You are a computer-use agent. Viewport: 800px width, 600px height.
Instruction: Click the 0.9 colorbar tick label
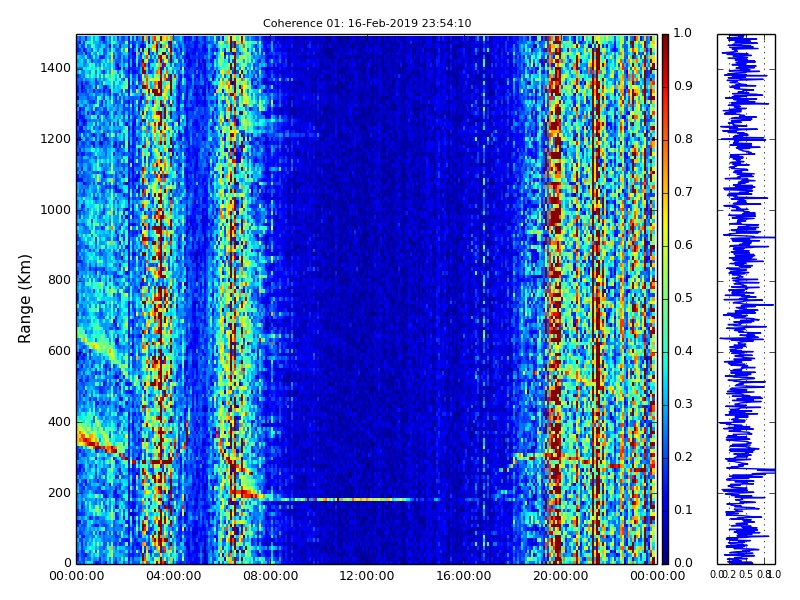coord(683,86)
